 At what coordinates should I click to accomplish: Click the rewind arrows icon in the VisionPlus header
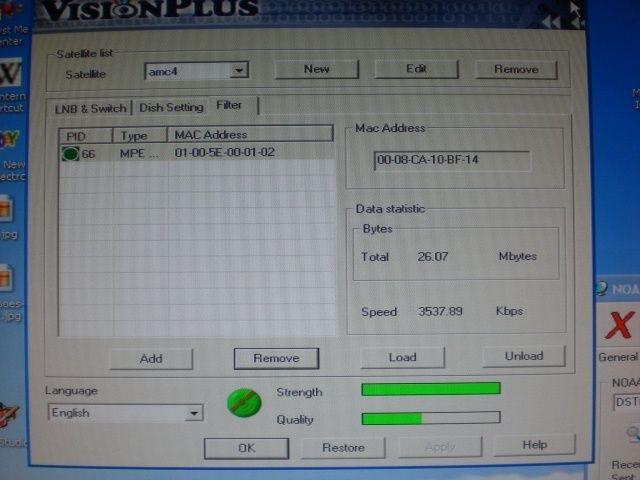551,22
